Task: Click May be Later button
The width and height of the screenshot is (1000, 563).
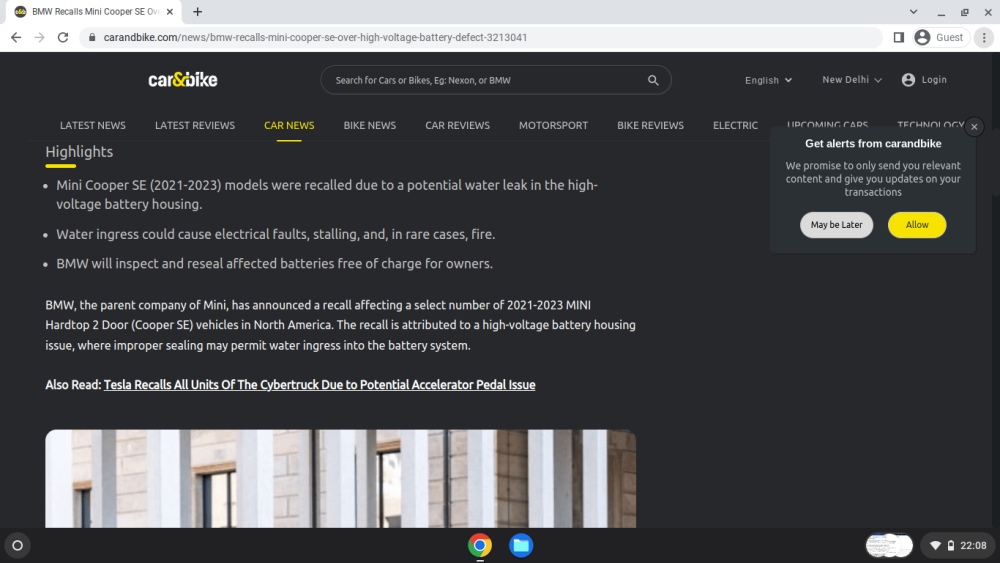Action: click(x=836, y=225)
